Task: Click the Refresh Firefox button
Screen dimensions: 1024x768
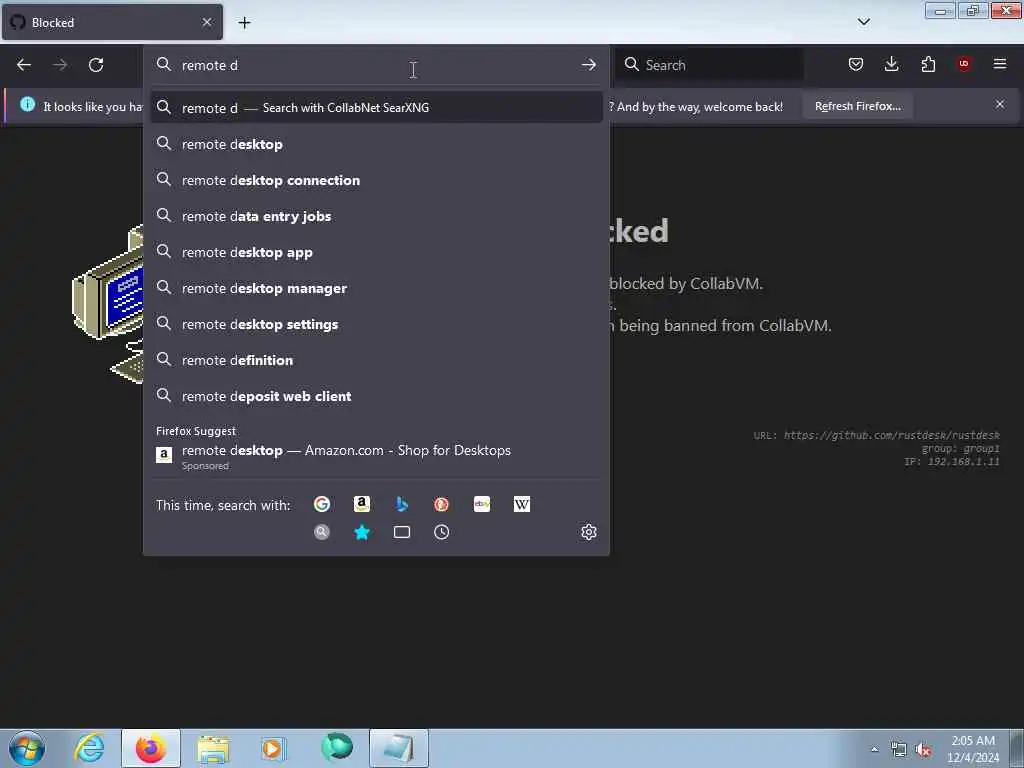Action: tap(857, 106)
